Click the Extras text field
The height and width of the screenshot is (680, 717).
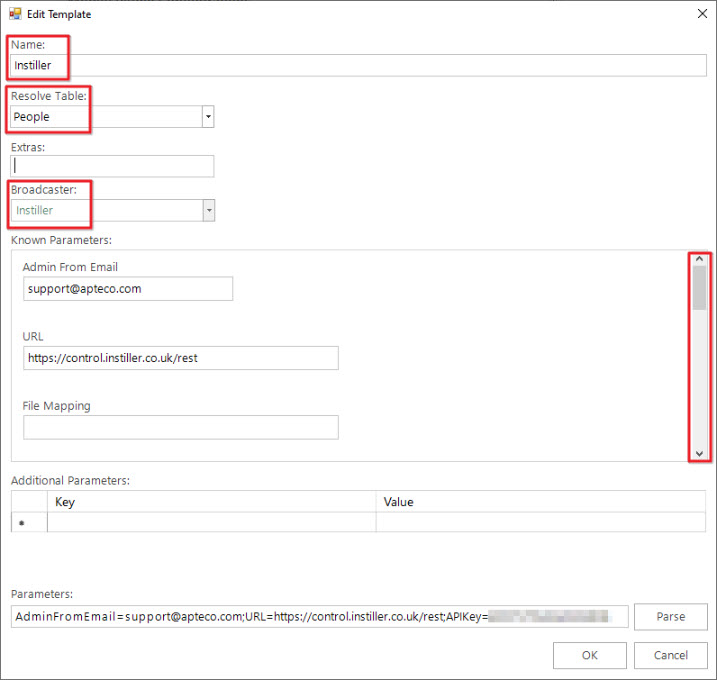pos(112,166)
